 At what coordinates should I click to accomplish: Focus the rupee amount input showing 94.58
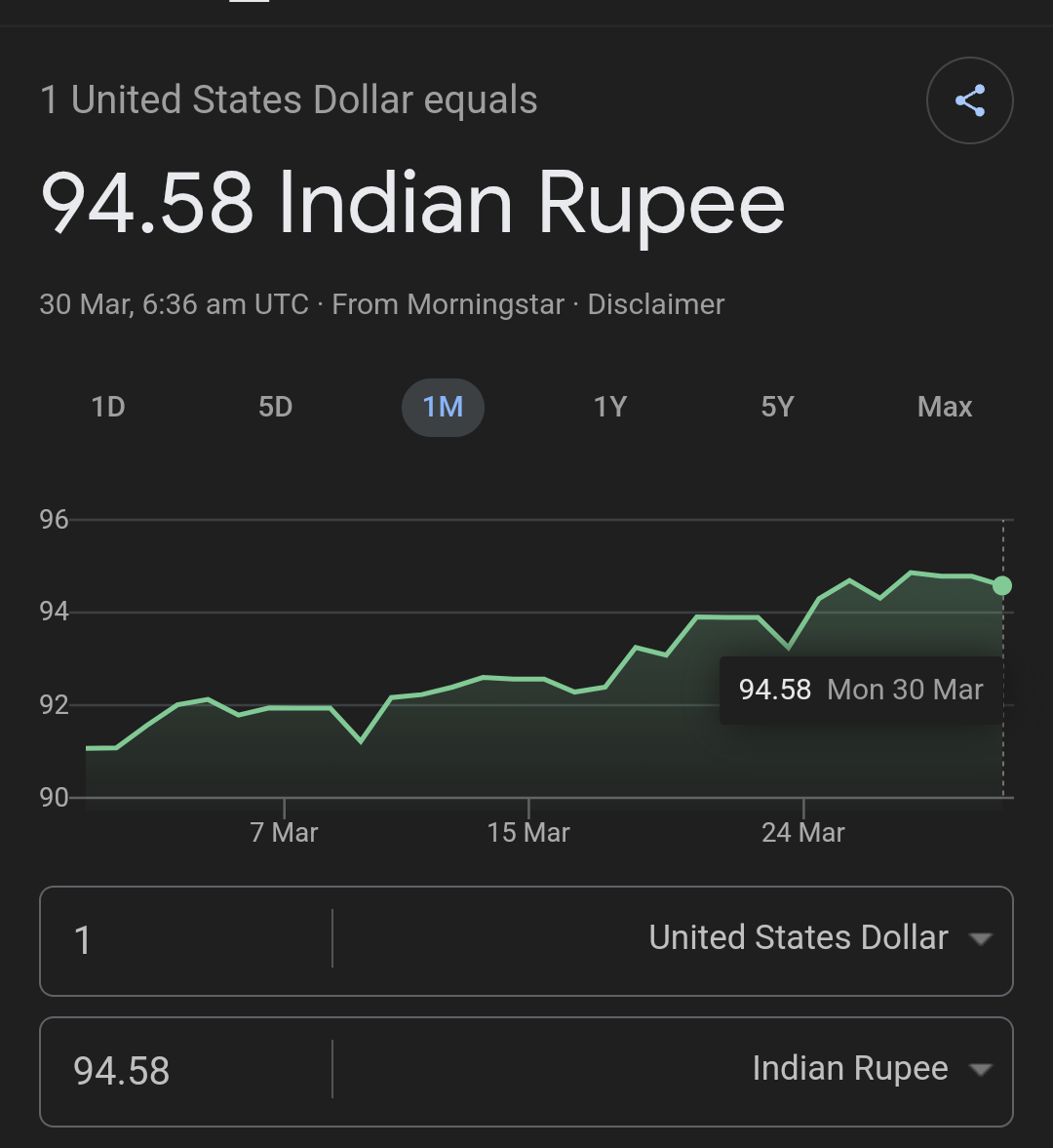(x=185, y=1071)
